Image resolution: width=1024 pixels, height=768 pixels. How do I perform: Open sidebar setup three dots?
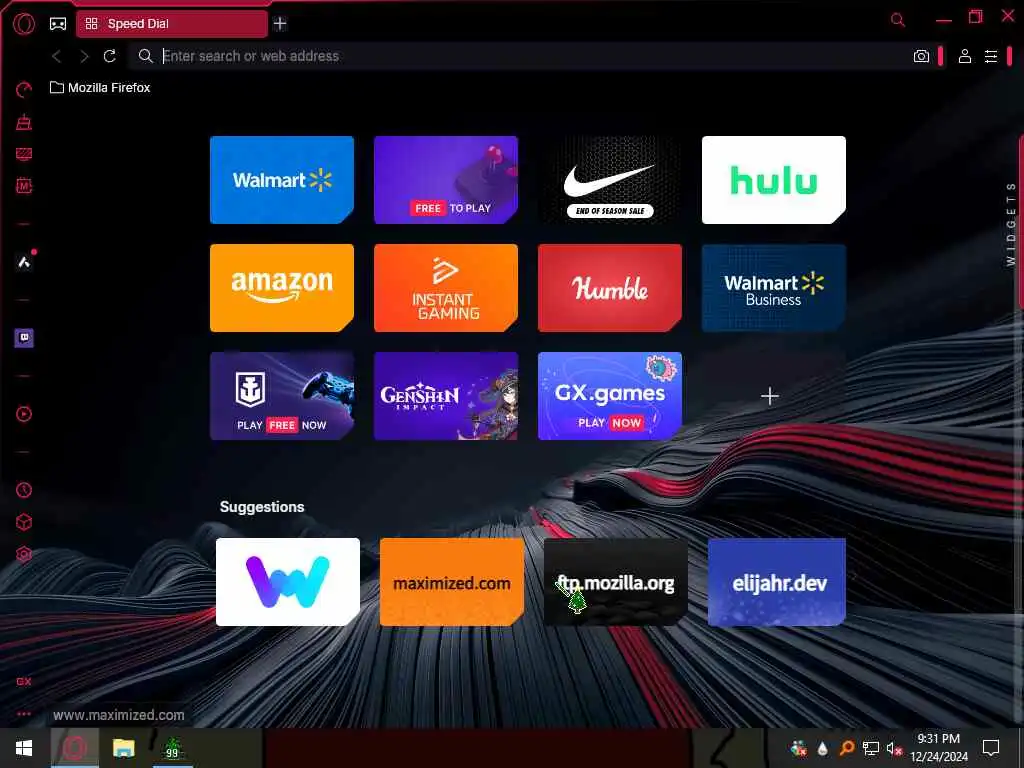[24, 714]
